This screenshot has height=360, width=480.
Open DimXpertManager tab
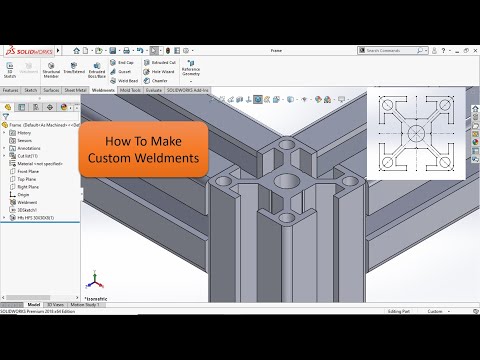50,107
